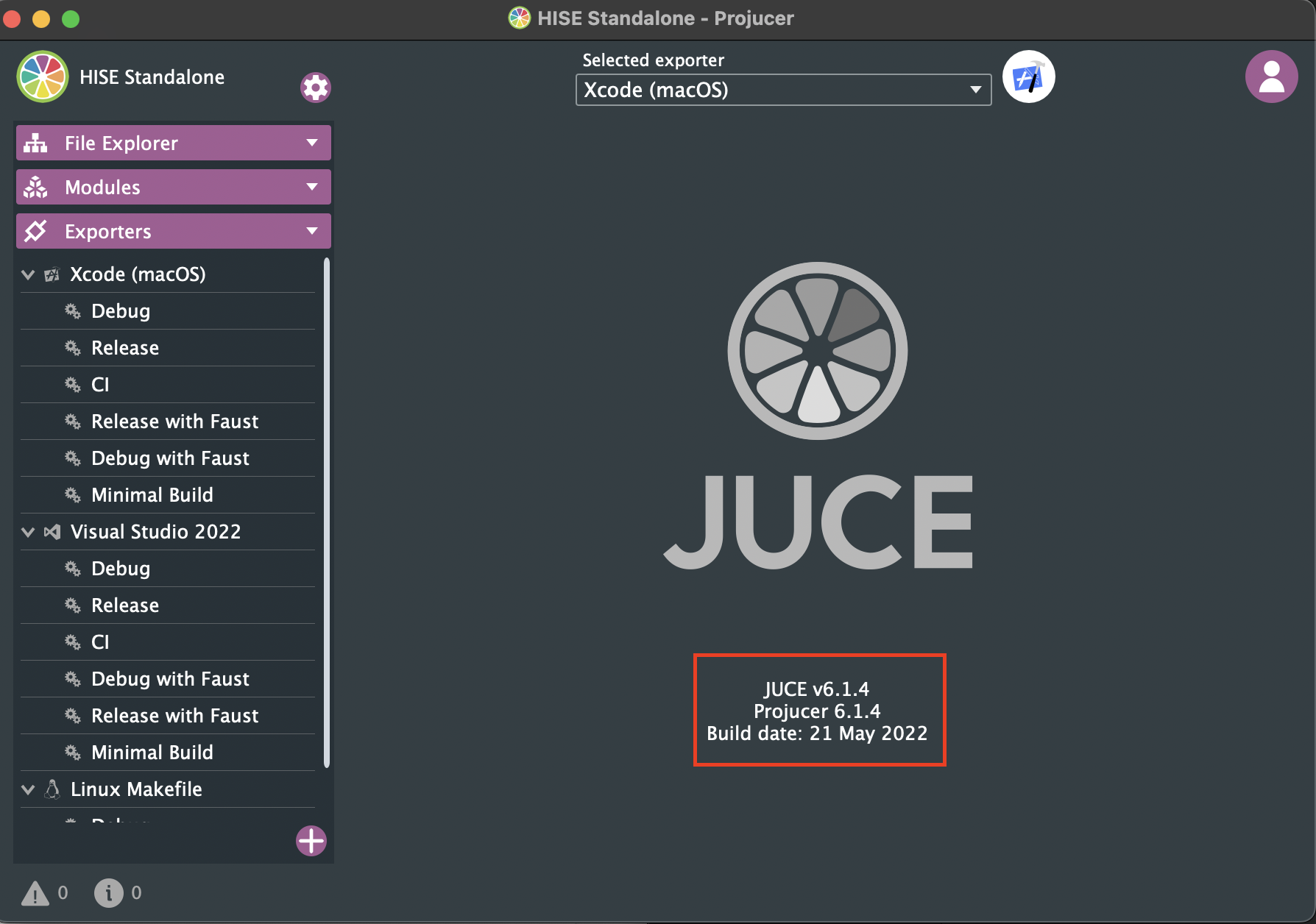The height and width of the screenshot is (924, 1316).
Task: Click the File Explorer tree icon
Action: coord(35,143)
